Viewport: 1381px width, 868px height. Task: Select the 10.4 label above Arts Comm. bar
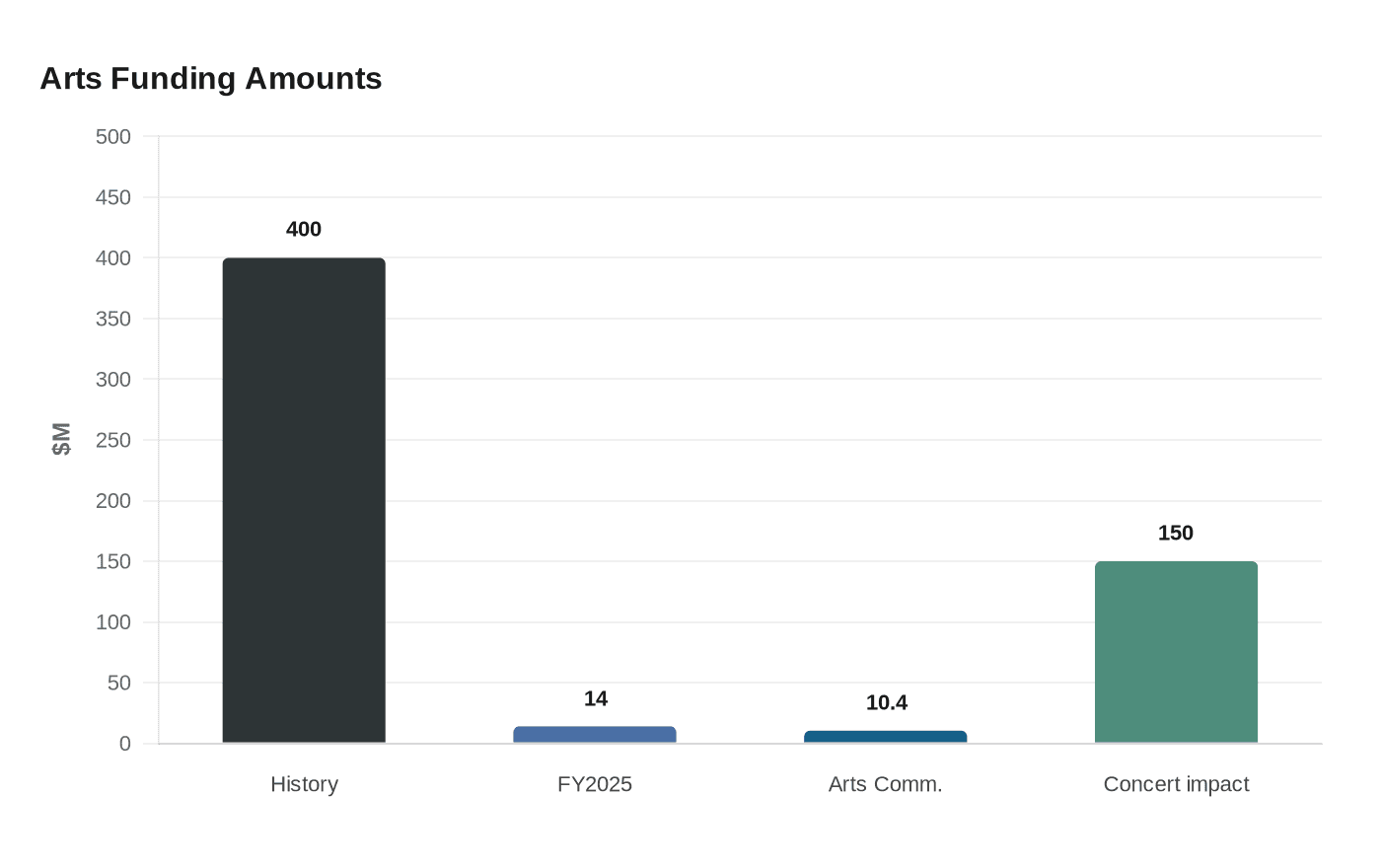point(885,702)
